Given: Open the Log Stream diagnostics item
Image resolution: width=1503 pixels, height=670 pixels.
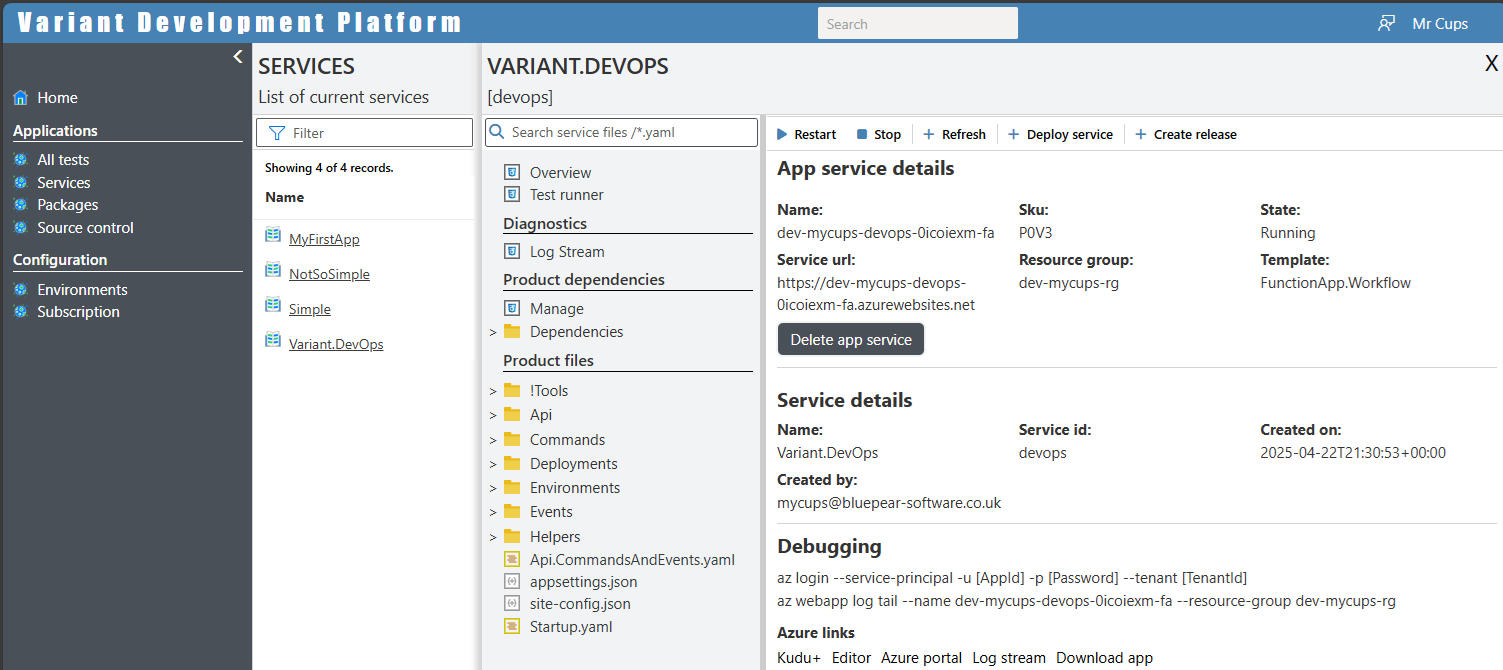Looking at the screenshot, I should (566, 252).
